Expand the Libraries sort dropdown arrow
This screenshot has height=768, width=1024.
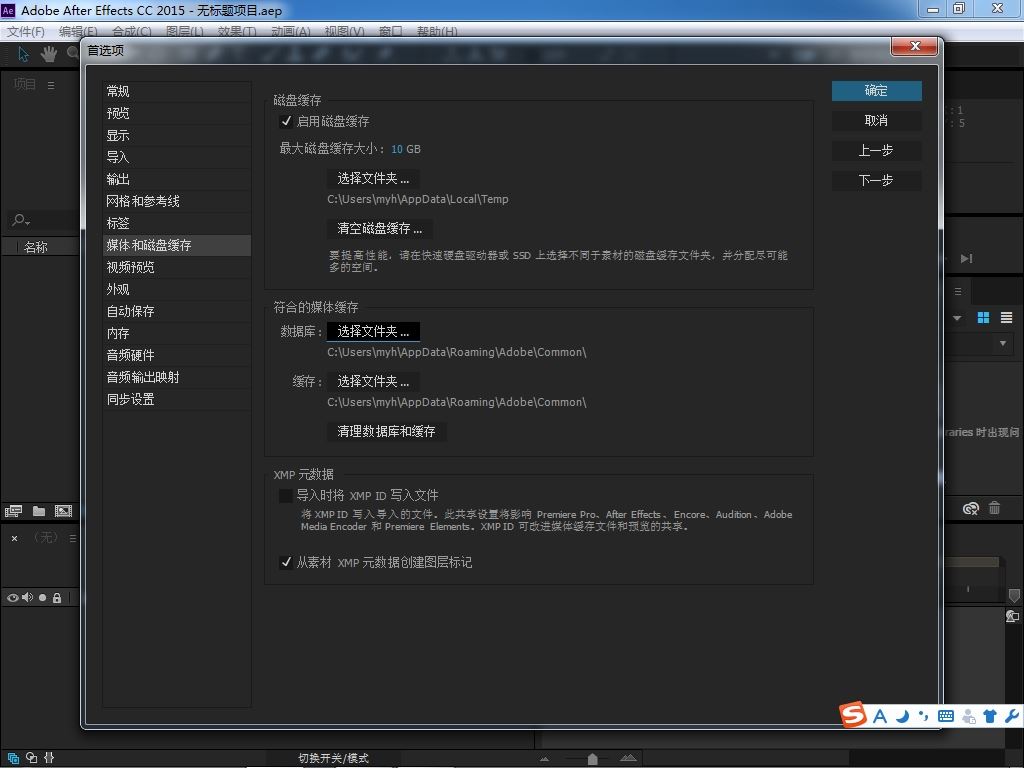click(957, 318)
